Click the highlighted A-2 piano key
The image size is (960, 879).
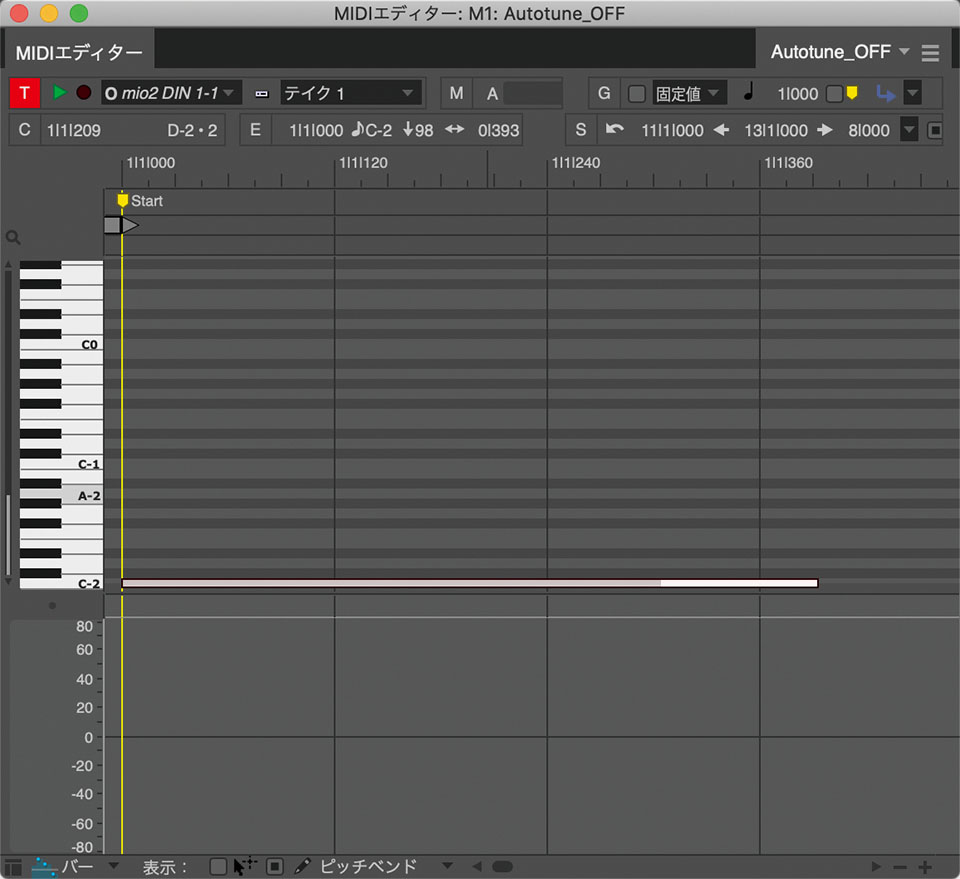pyautogui.click(x=61, y=496)
